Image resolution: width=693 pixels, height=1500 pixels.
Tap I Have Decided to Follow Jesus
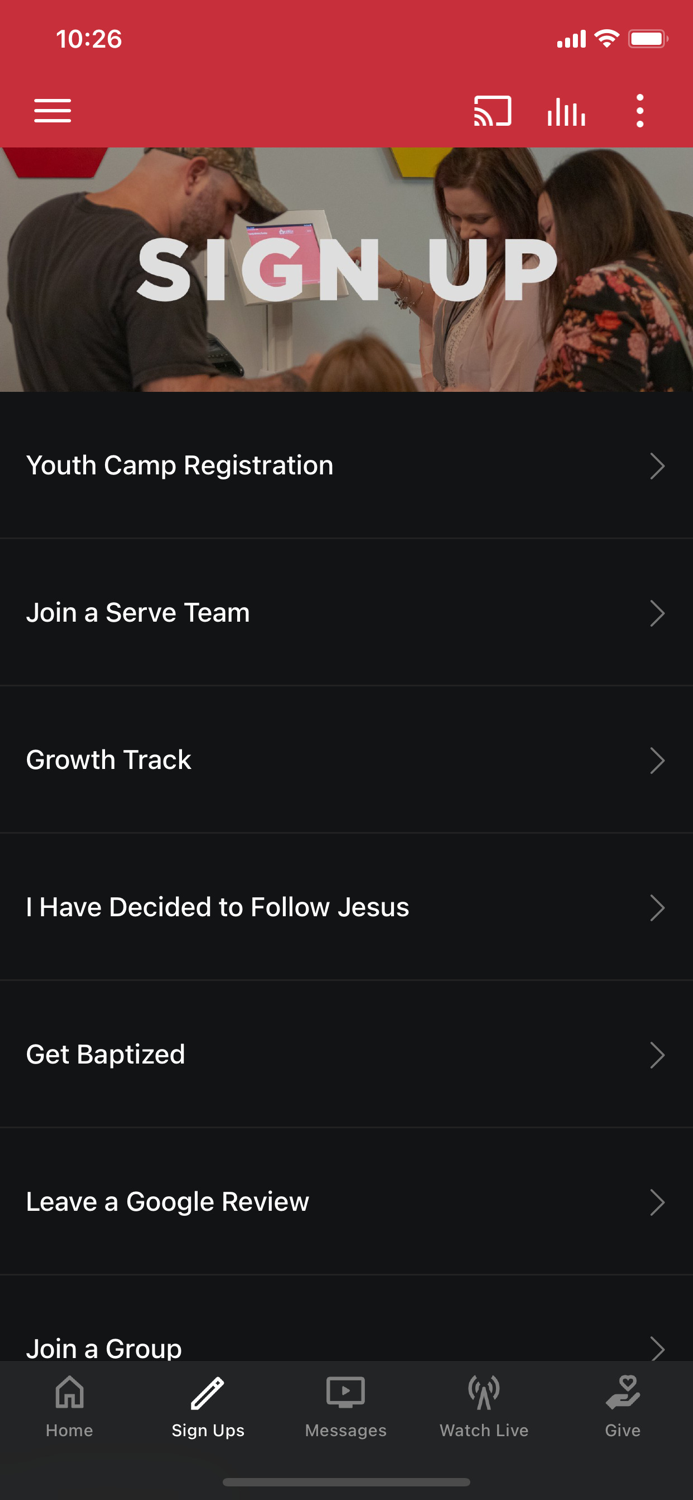[x=346, y=907]
